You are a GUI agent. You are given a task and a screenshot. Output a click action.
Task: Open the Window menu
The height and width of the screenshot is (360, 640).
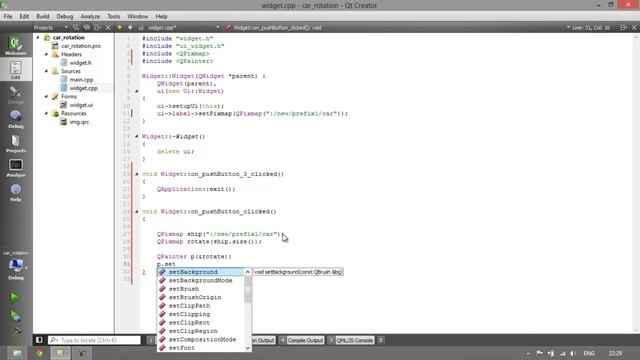tap(138, 16)
